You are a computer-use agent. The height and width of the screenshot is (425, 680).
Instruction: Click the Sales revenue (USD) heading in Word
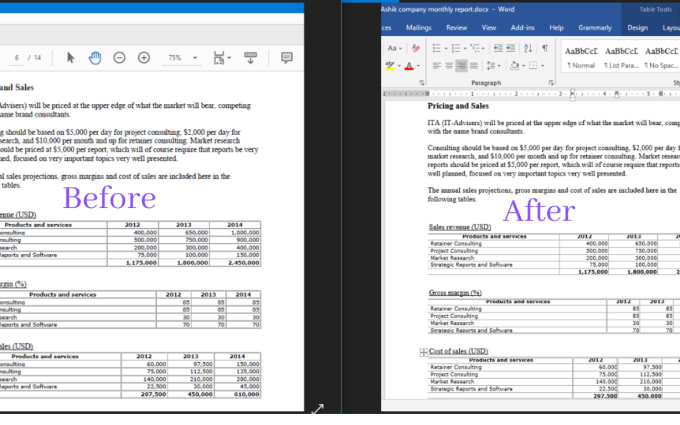pyautogui.click(x=460, y=227)
